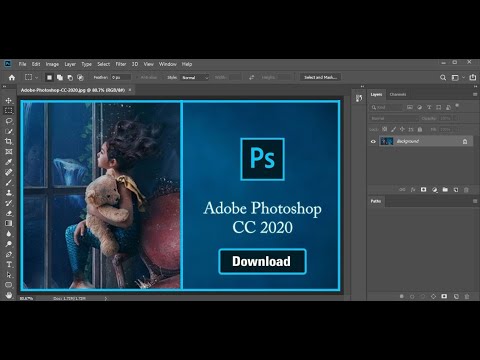Select the Rectangular Marquee tool in toolbox

point(9,110)
